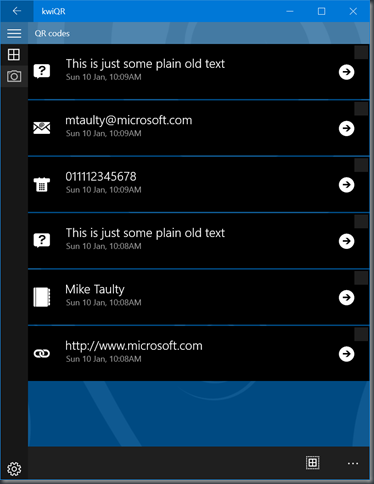Screen dimensions: 374x484
Task: Click the select-all grid icon in bottom bar
Action: 313,463
